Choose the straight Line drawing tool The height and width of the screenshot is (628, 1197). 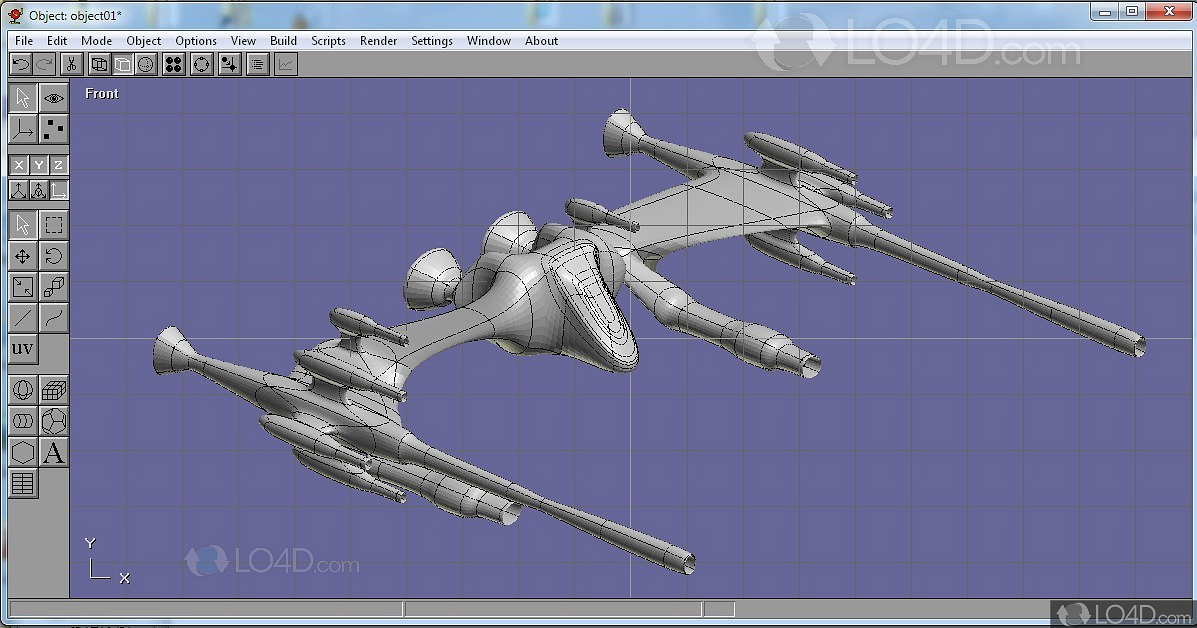tap(23, 318)
